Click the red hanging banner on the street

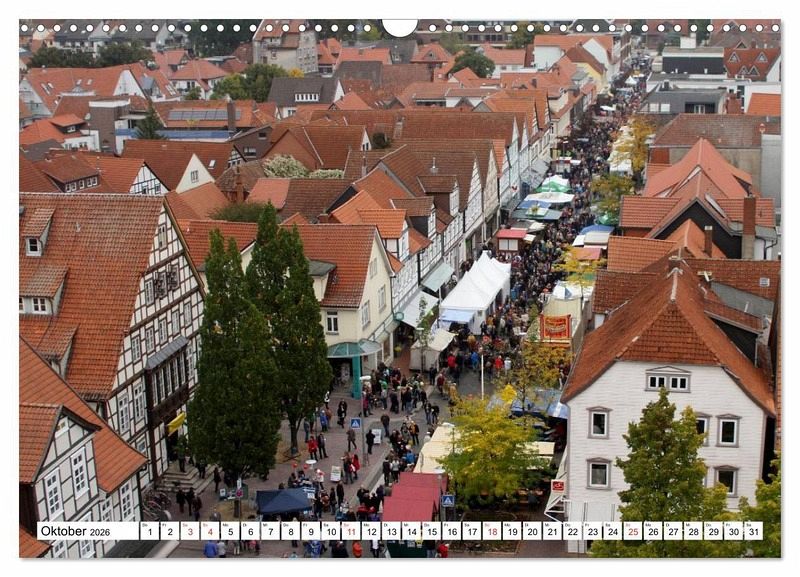tap(556, 327)
